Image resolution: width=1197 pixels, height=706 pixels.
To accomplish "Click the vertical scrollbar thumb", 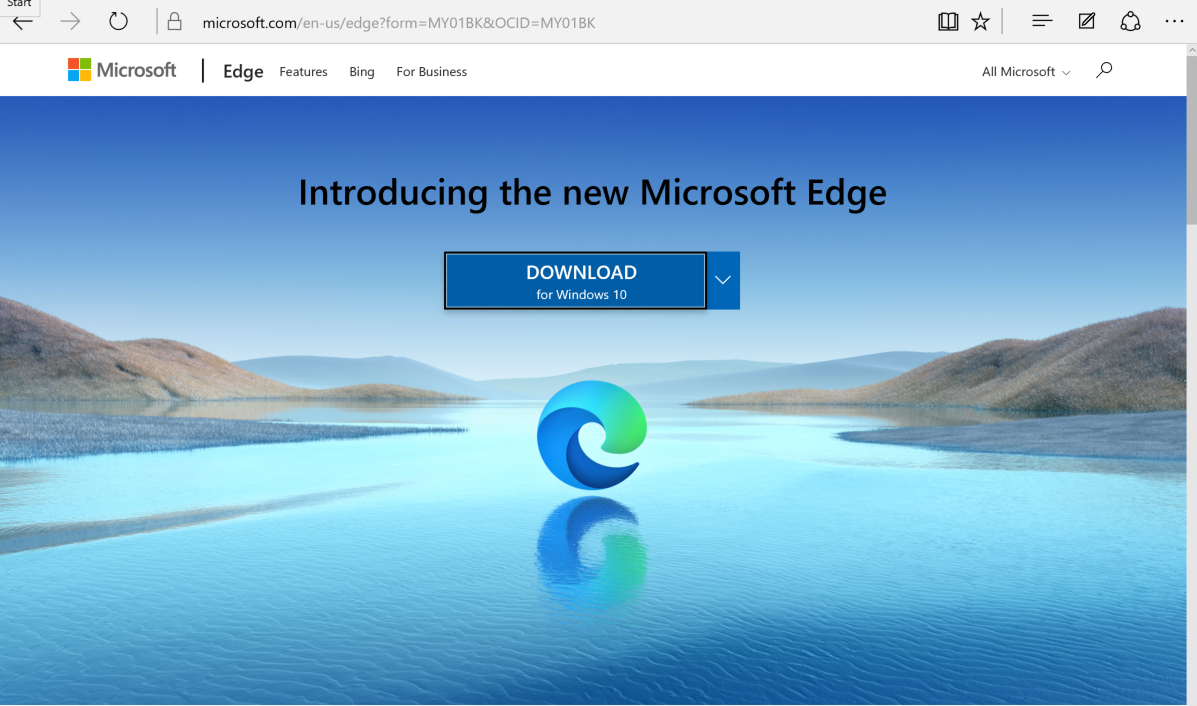I will pos(1191,141).
